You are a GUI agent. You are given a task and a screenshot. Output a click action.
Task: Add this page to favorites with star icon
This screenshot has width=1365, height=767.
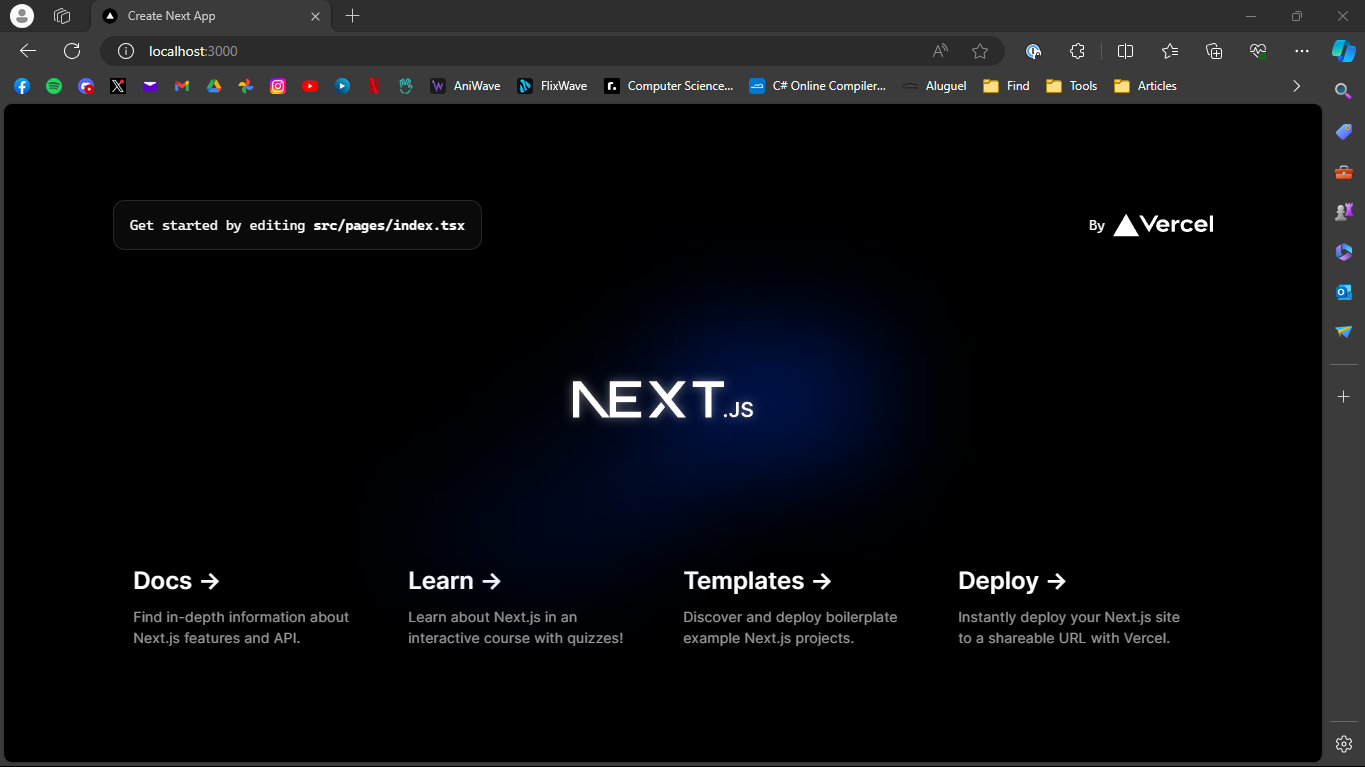[x=980, y=51]
